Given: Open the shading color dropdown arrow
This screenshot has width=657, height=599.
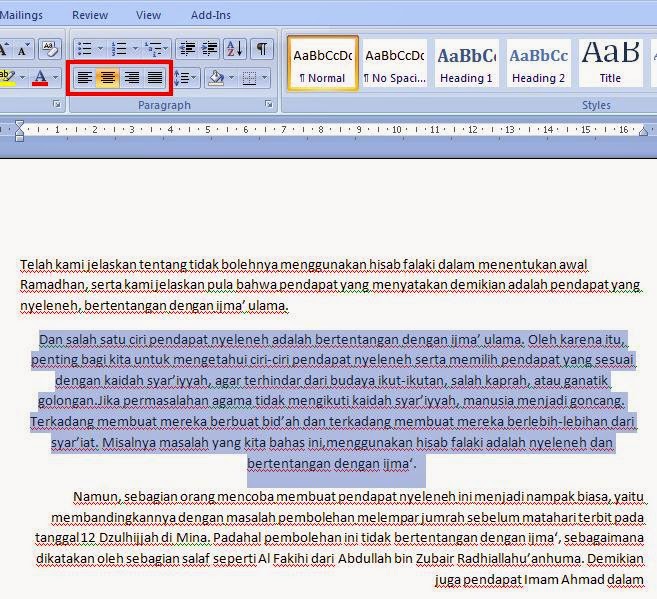Looking at the screenshot, I should tap(231, 77).
